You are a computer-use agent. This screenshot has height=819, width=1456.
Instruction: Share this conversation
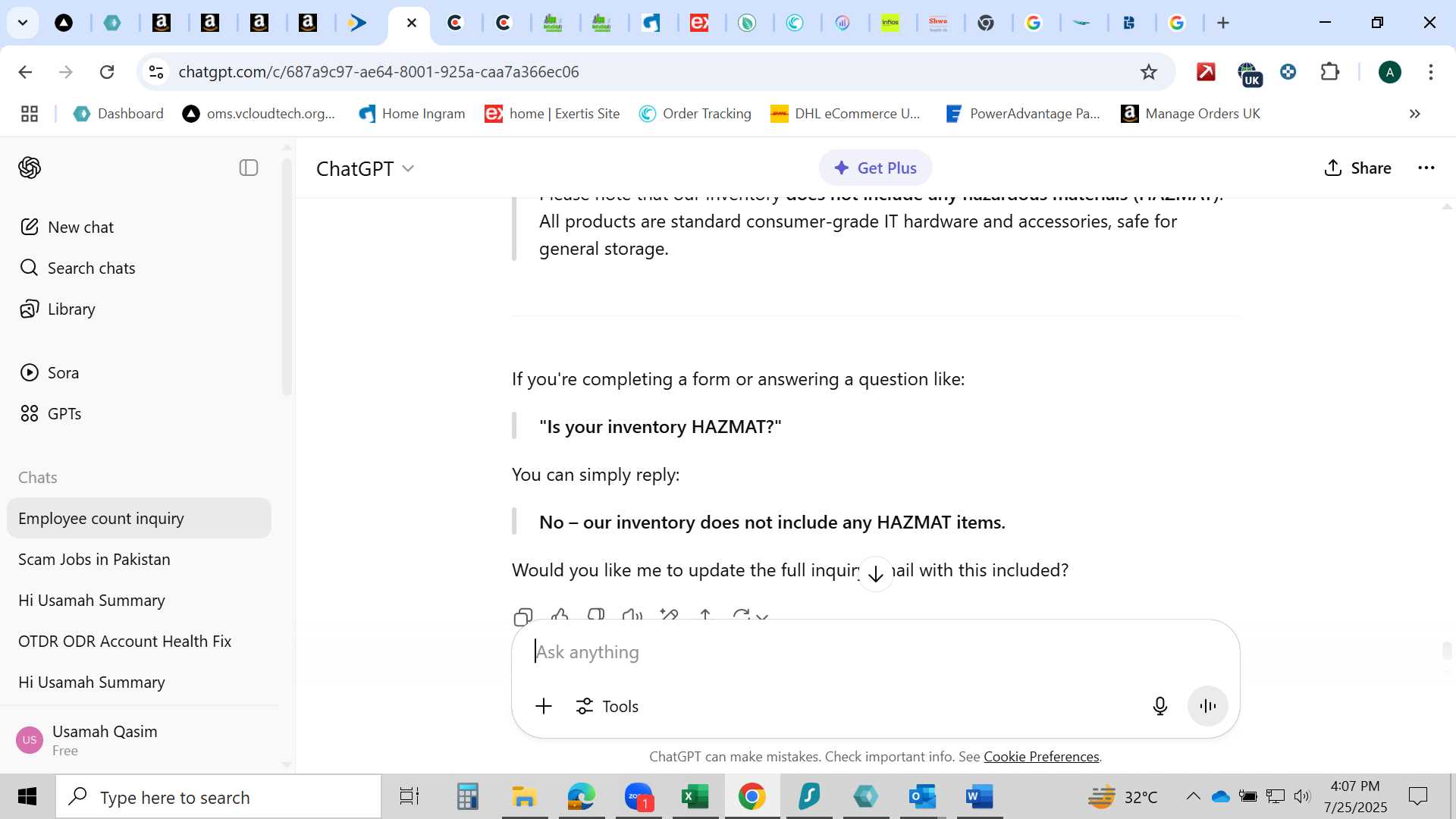[1357, 168]
